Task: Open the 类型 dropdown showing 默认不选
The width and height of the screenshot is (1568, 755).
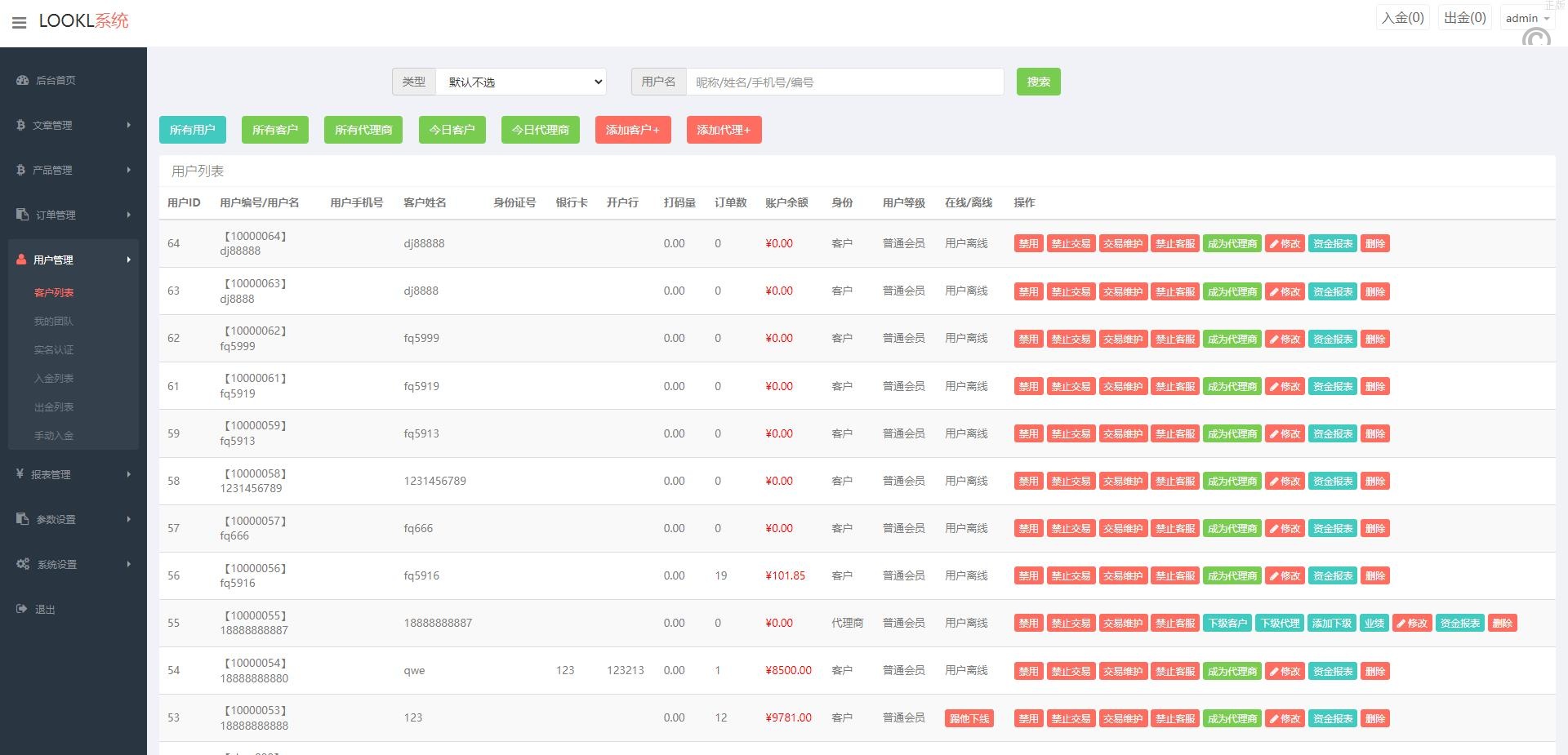Action: [x=521, y=82]
